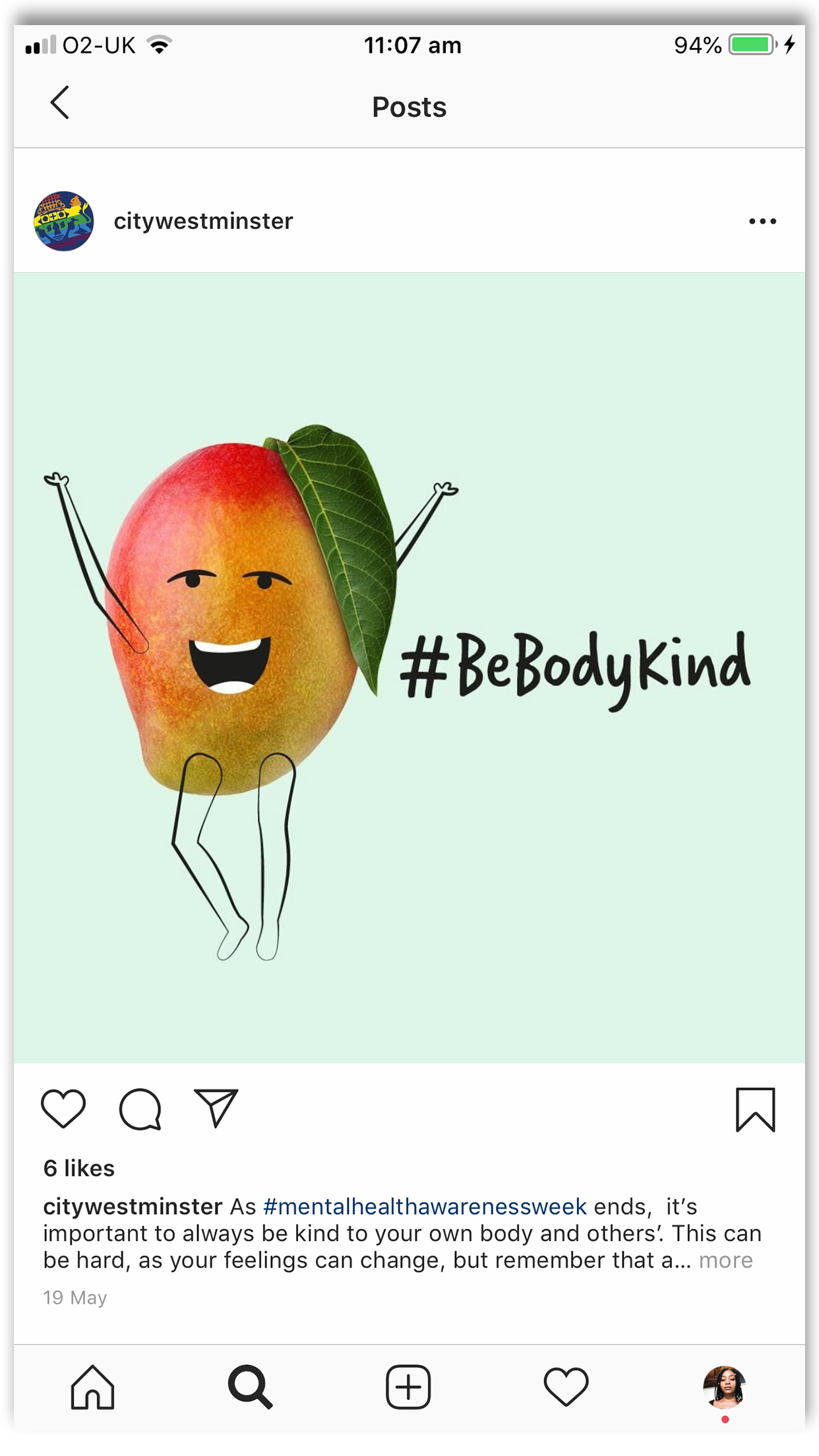Like the post with heart icon

(x=63, y=1108)
